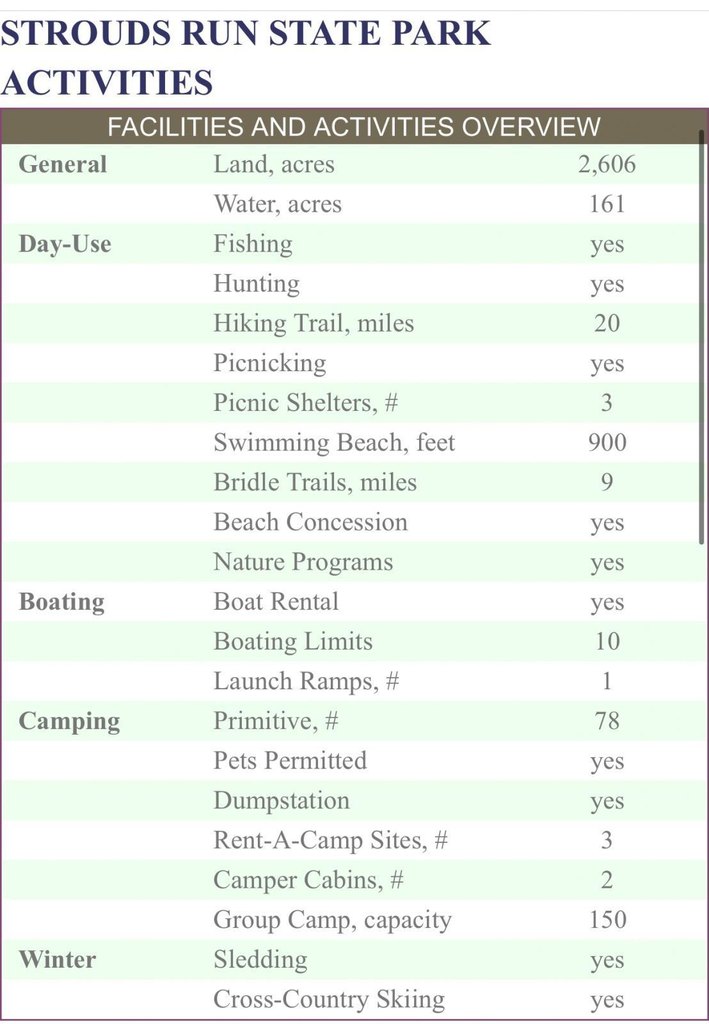
Task: Click the Boating Limits row label
Action: click(x=293, y=642)
